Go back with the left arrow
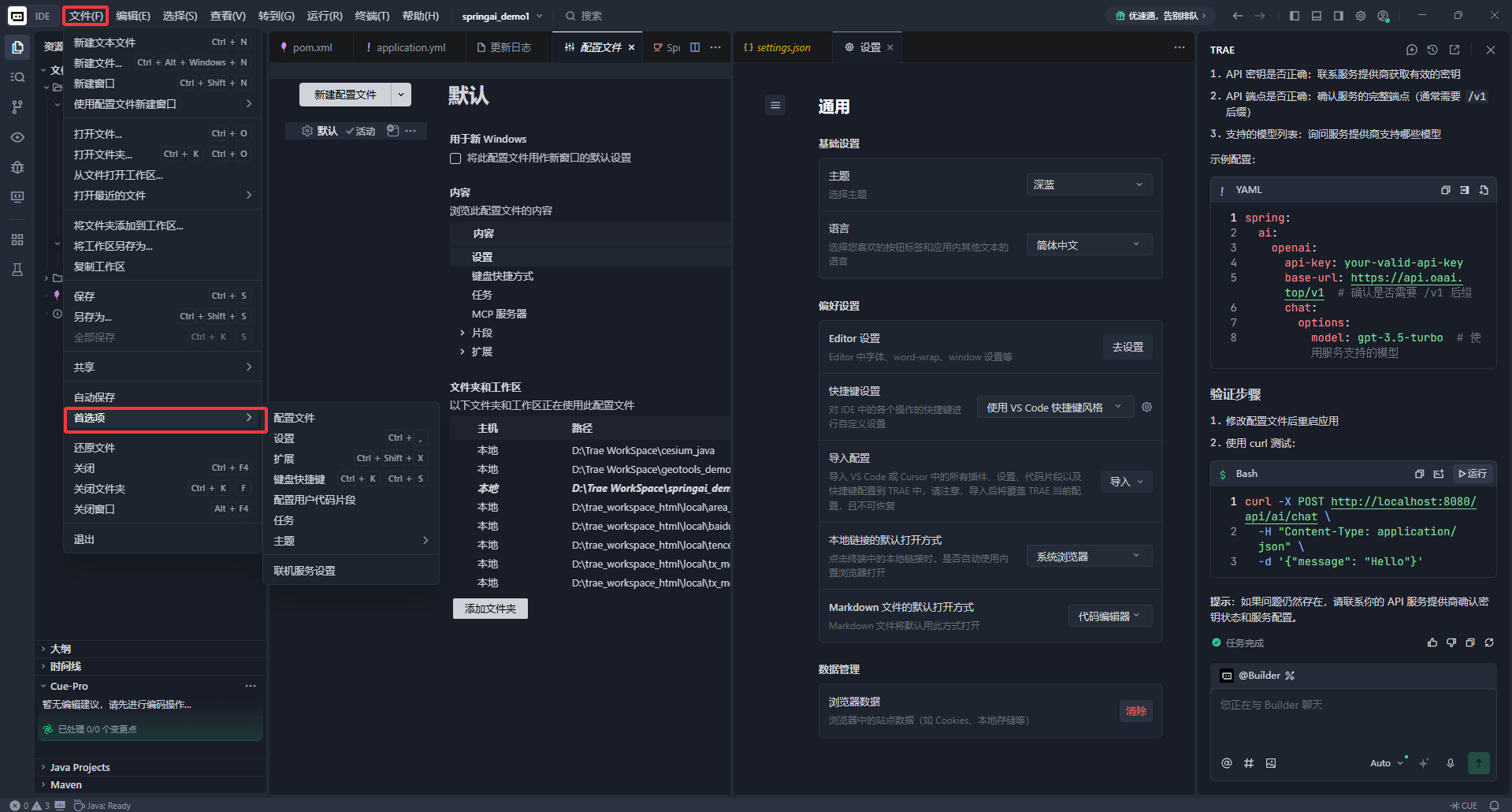Image resolution: width=1512 pixels, height=812 pixels. click(x=1238, y=16)
